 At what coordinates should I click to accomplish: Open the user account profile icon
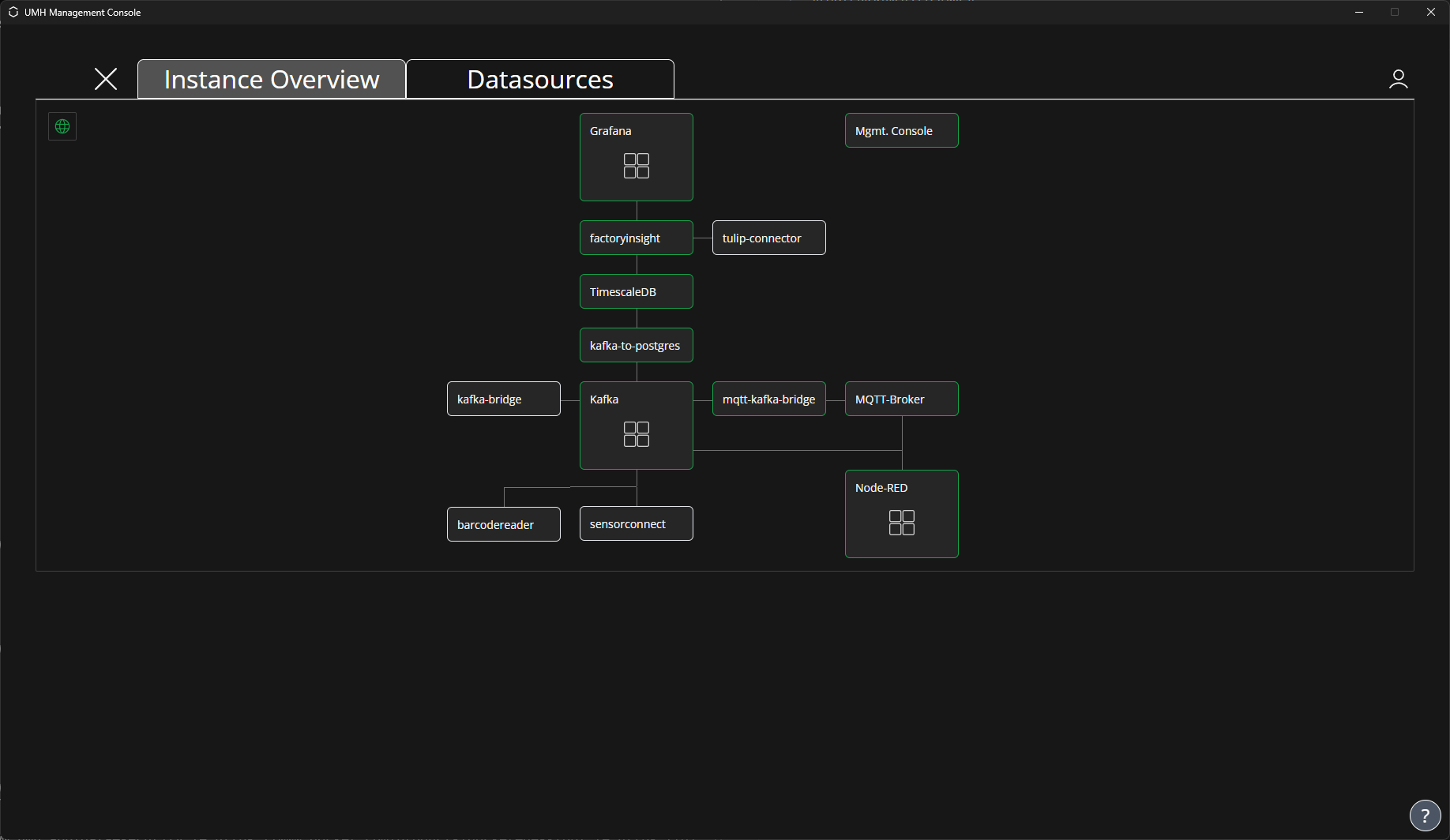click(x=1398, y=79)
